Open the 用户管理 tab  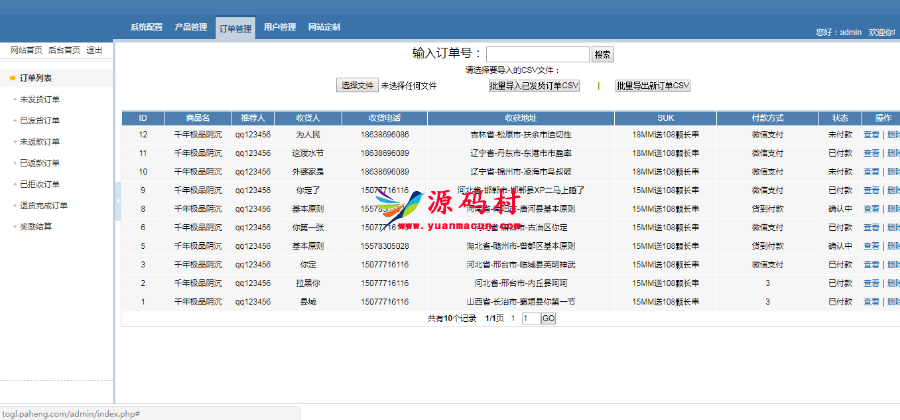tap(280, 27)
